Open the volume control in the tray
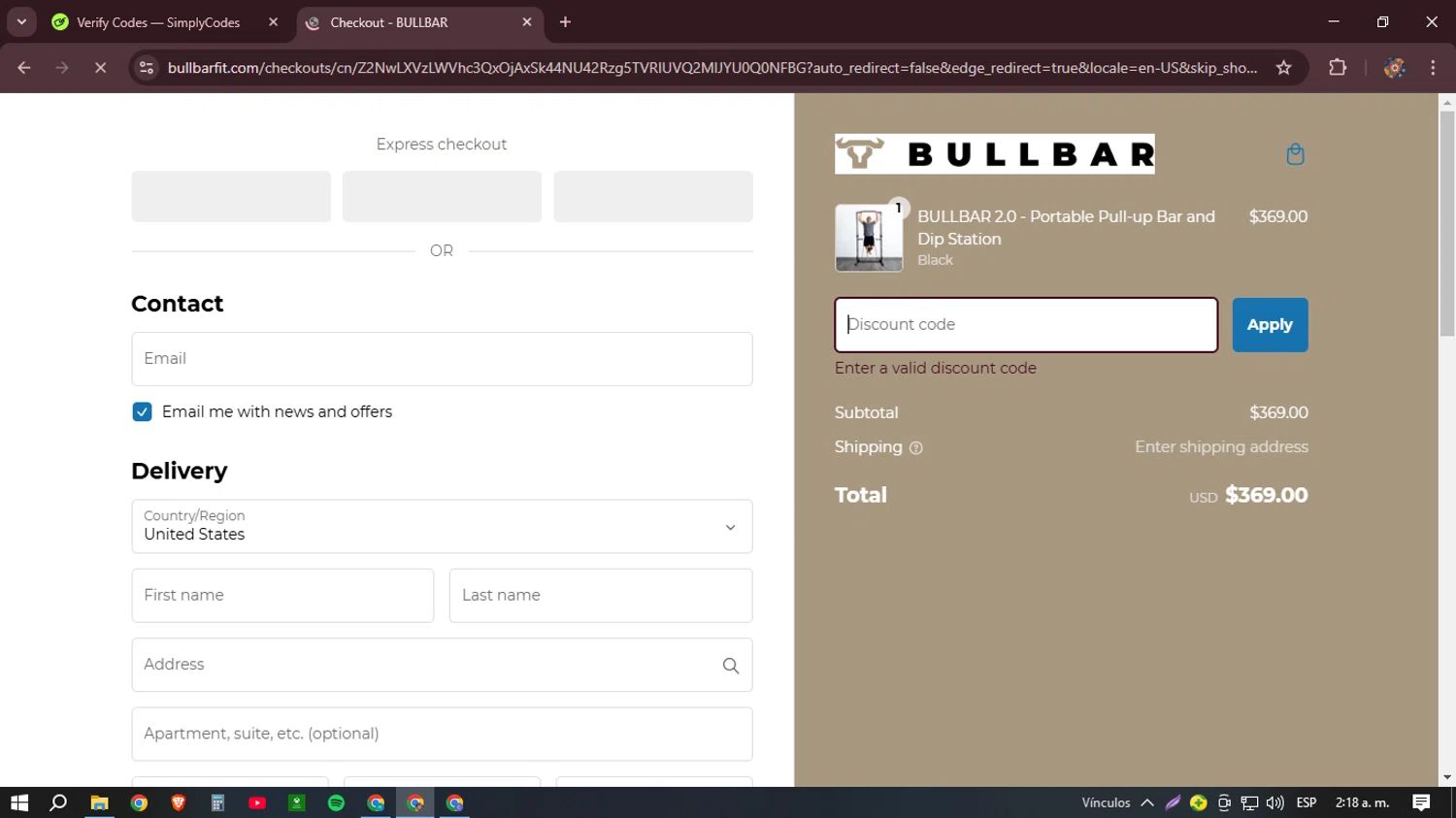This screenshot has width=1456, height=818. click(1274, 802)
